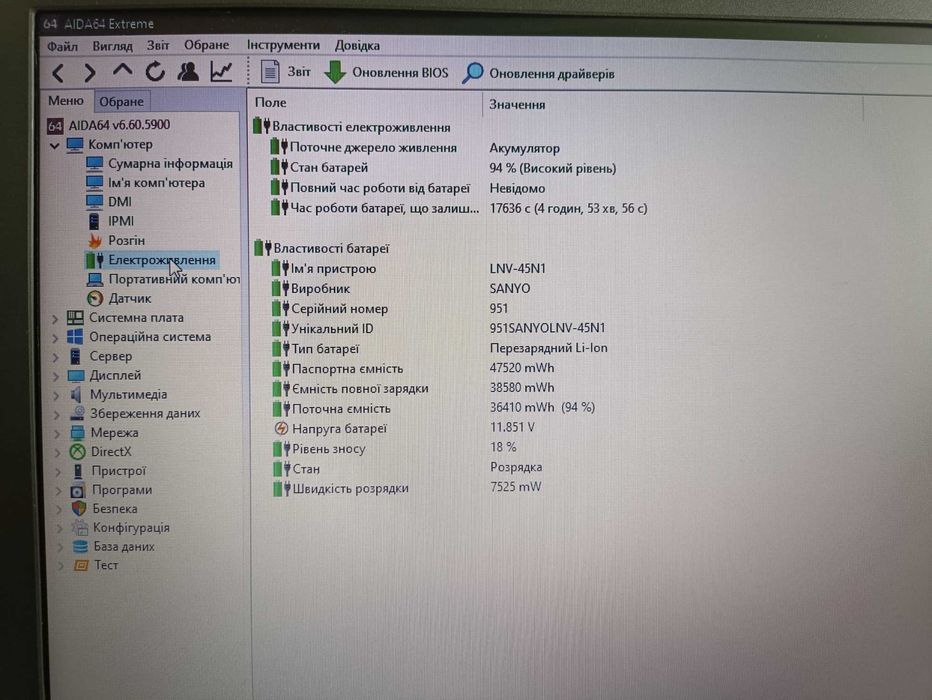Click the Мультимедіа speaker icon

76,395
